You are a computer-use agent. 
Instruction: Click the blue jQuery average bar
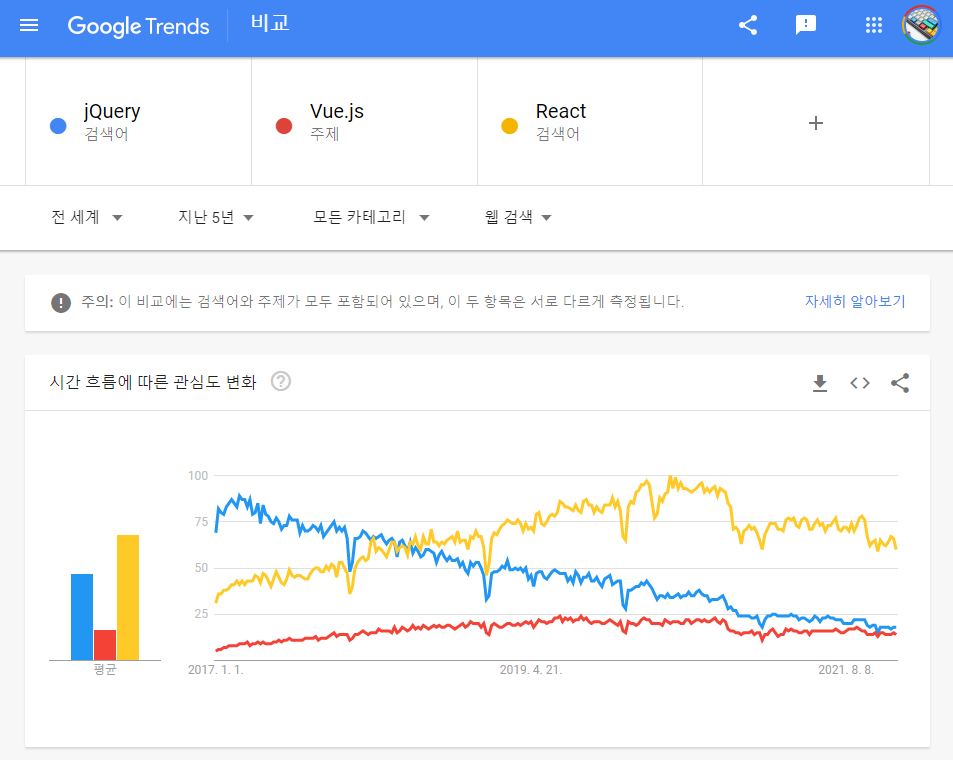click(82, 617)
